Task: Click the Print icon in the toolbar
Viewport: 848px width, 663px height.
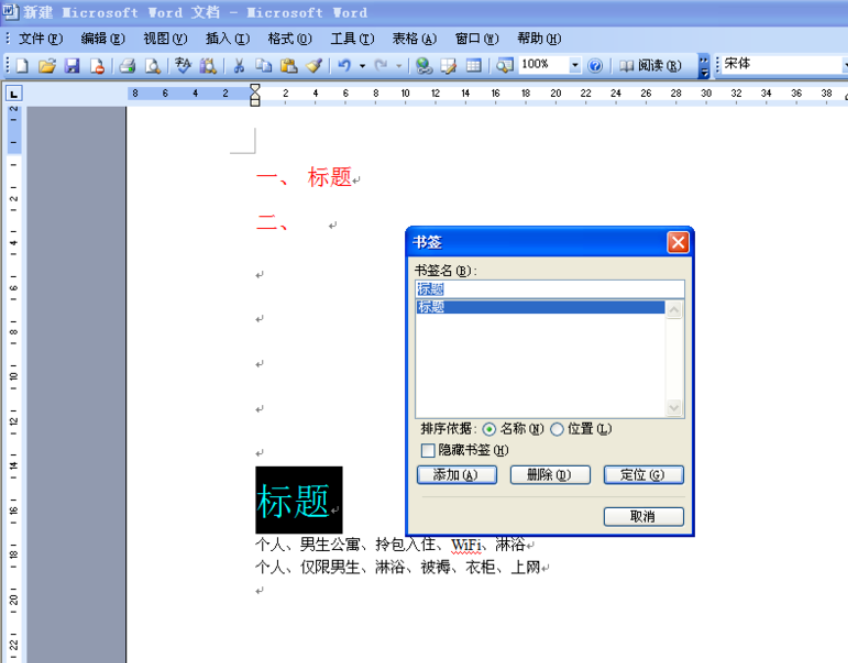Action: point(127,66)
